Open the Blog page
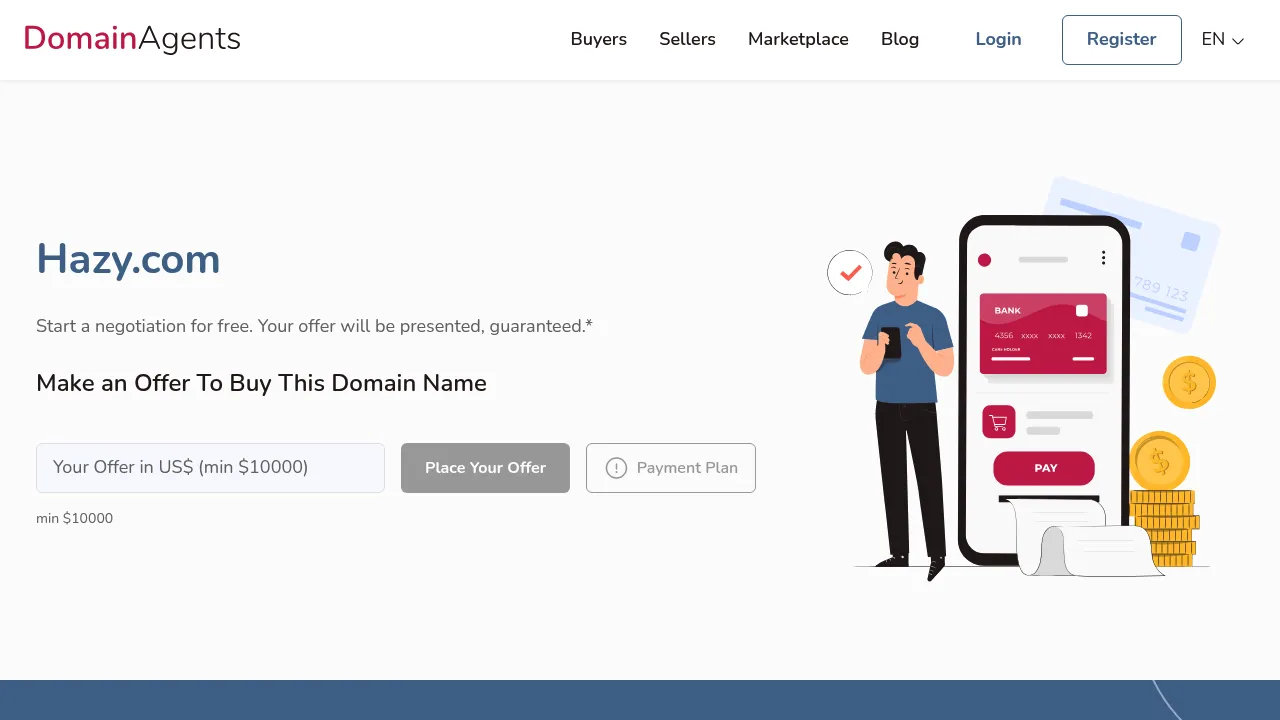The image size is (1280, 720). click(x=900, y=39)
